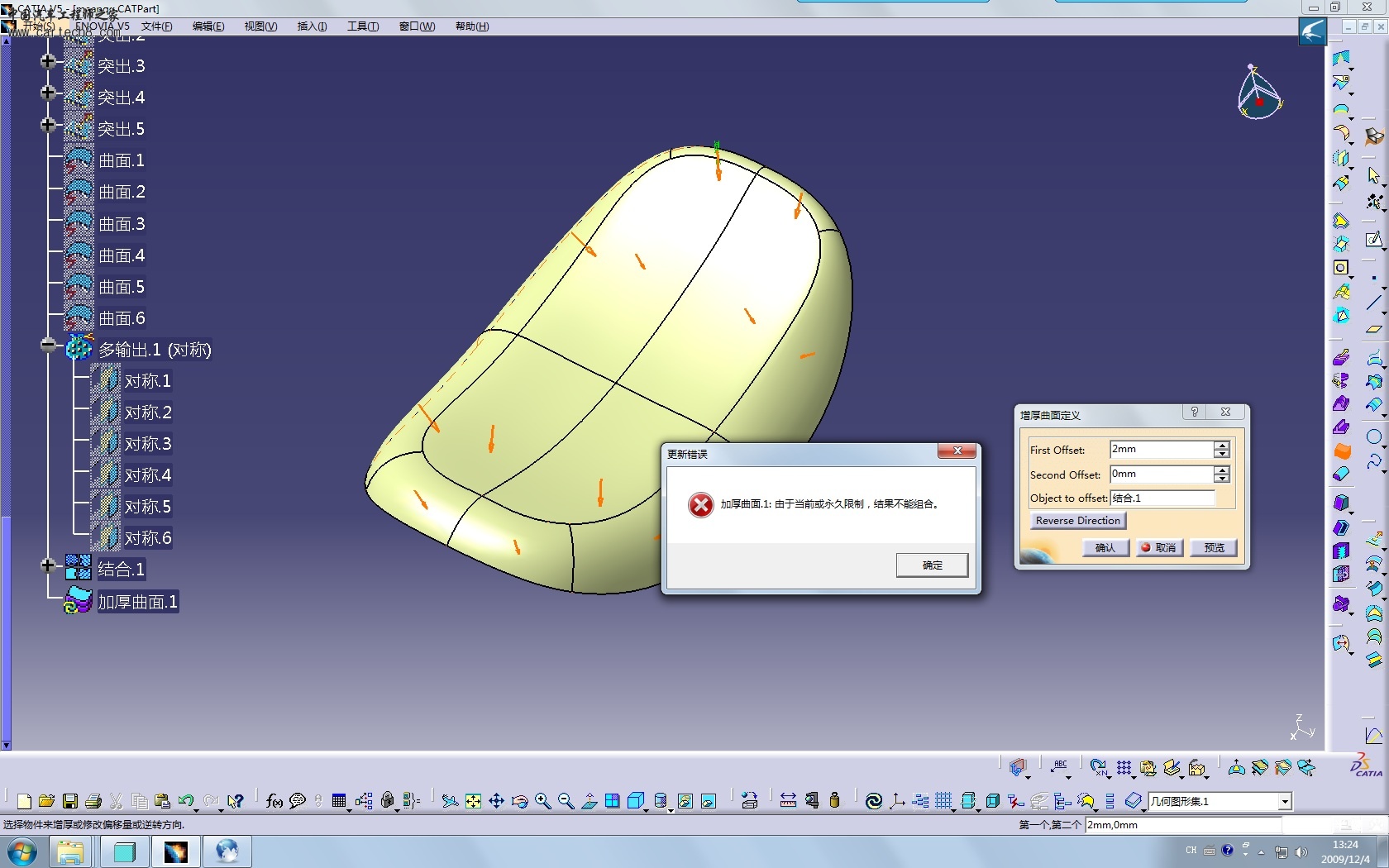Click the volume icon in system tray
This screenshot has width=1389, height=868.
[x=1301, y=851]
